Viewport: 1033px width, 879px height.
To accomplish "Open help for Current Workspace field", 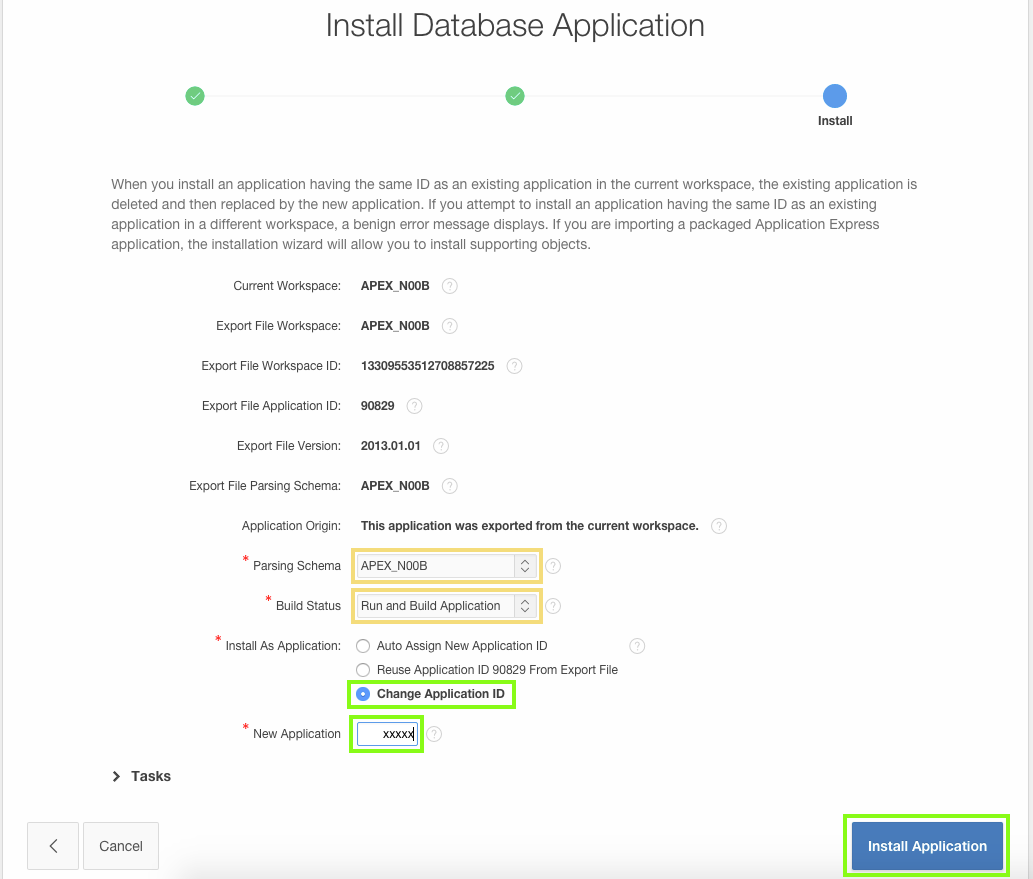I will [449, 286].
